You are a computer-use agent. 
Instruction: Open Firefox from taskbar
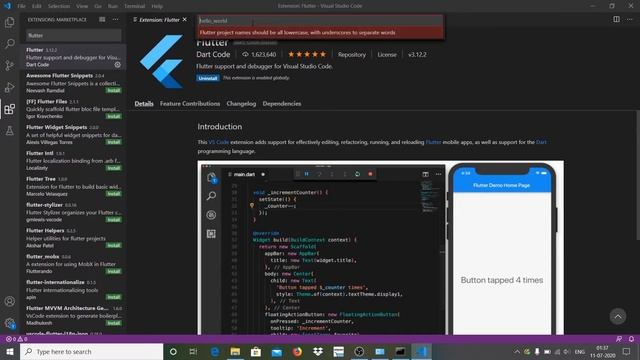point(297,351)
